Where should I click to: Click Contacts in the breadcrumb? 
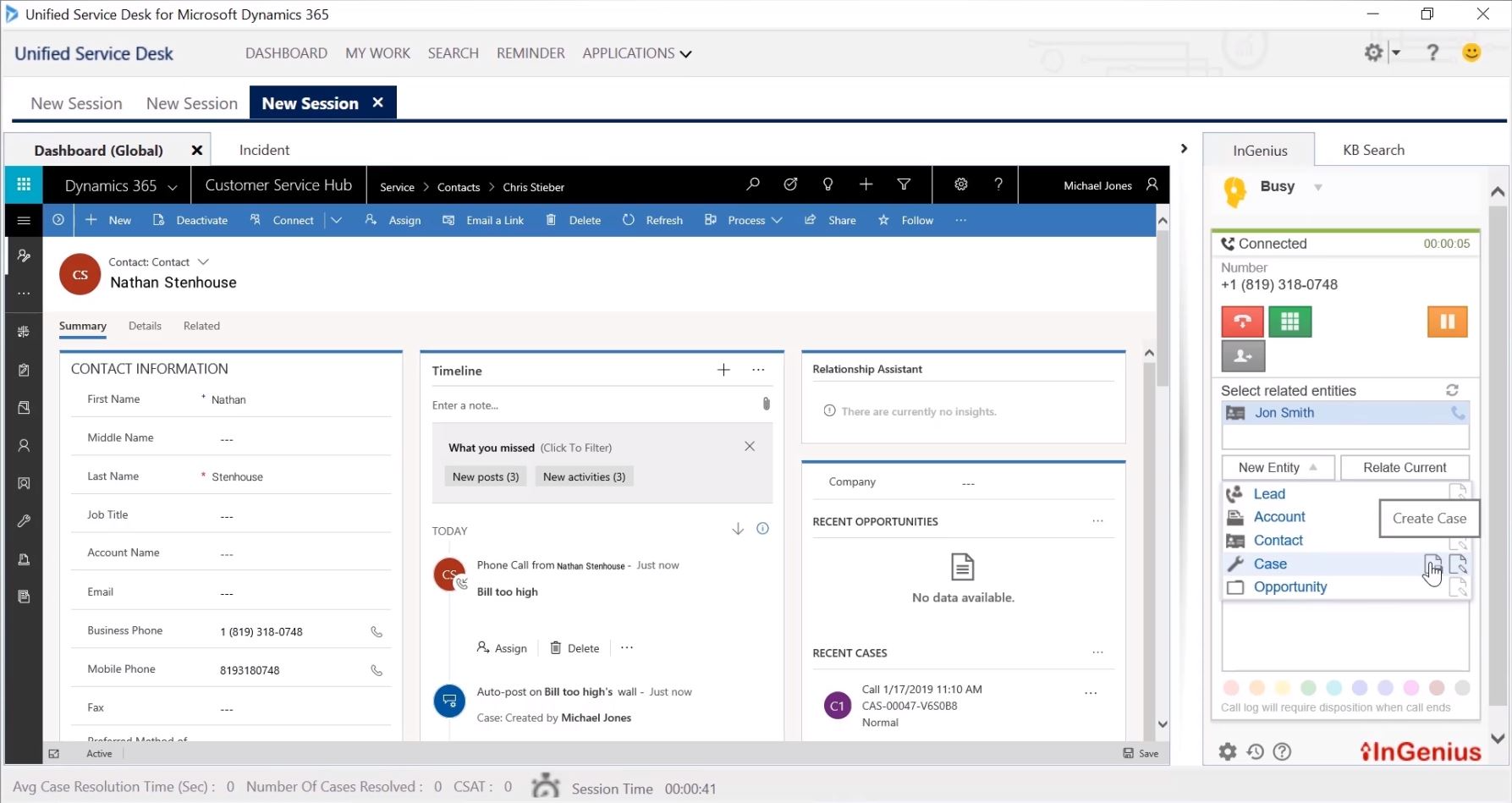coord(459,187)
